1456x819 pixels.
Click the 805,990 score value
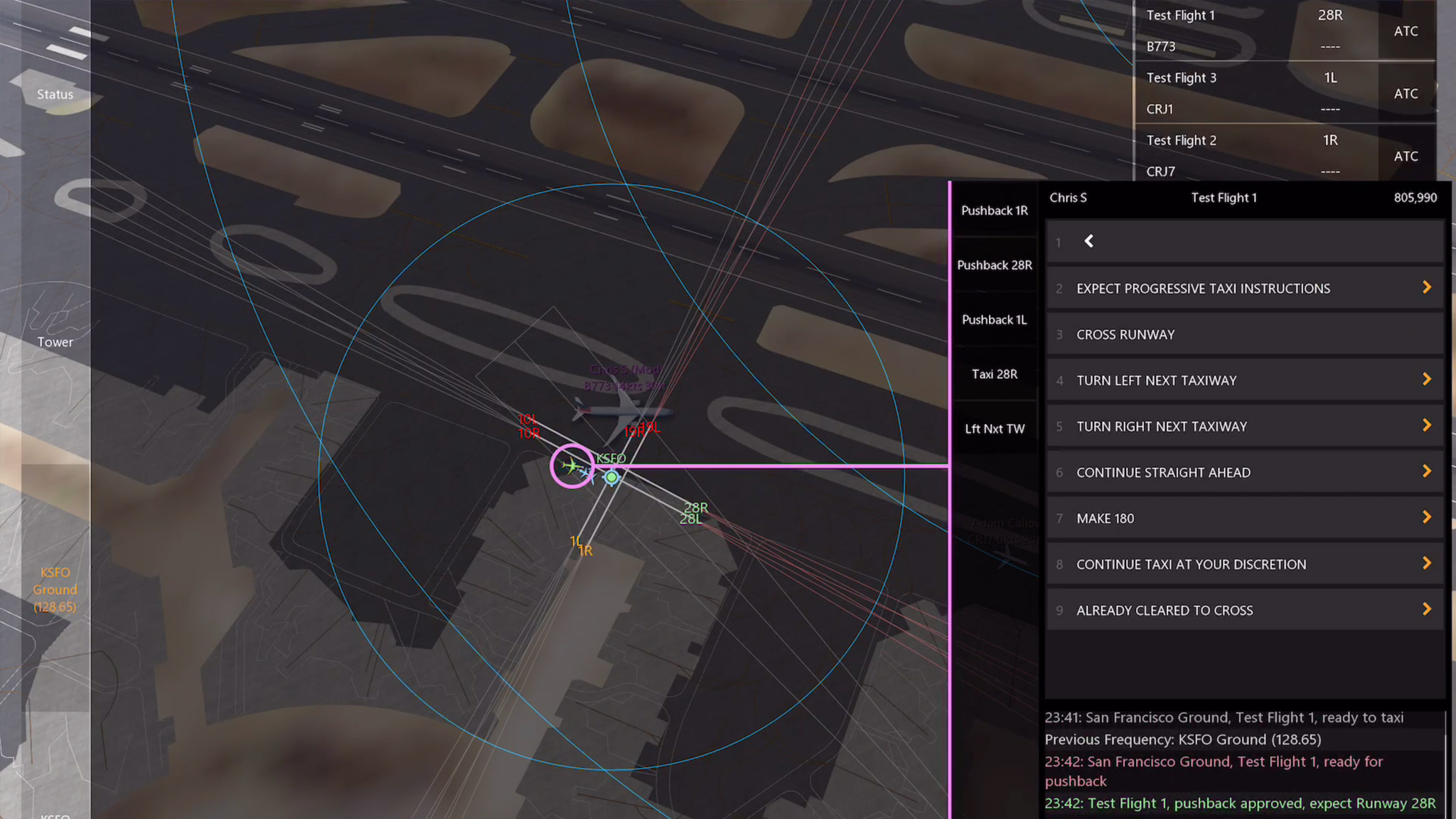pos(1415,198)
